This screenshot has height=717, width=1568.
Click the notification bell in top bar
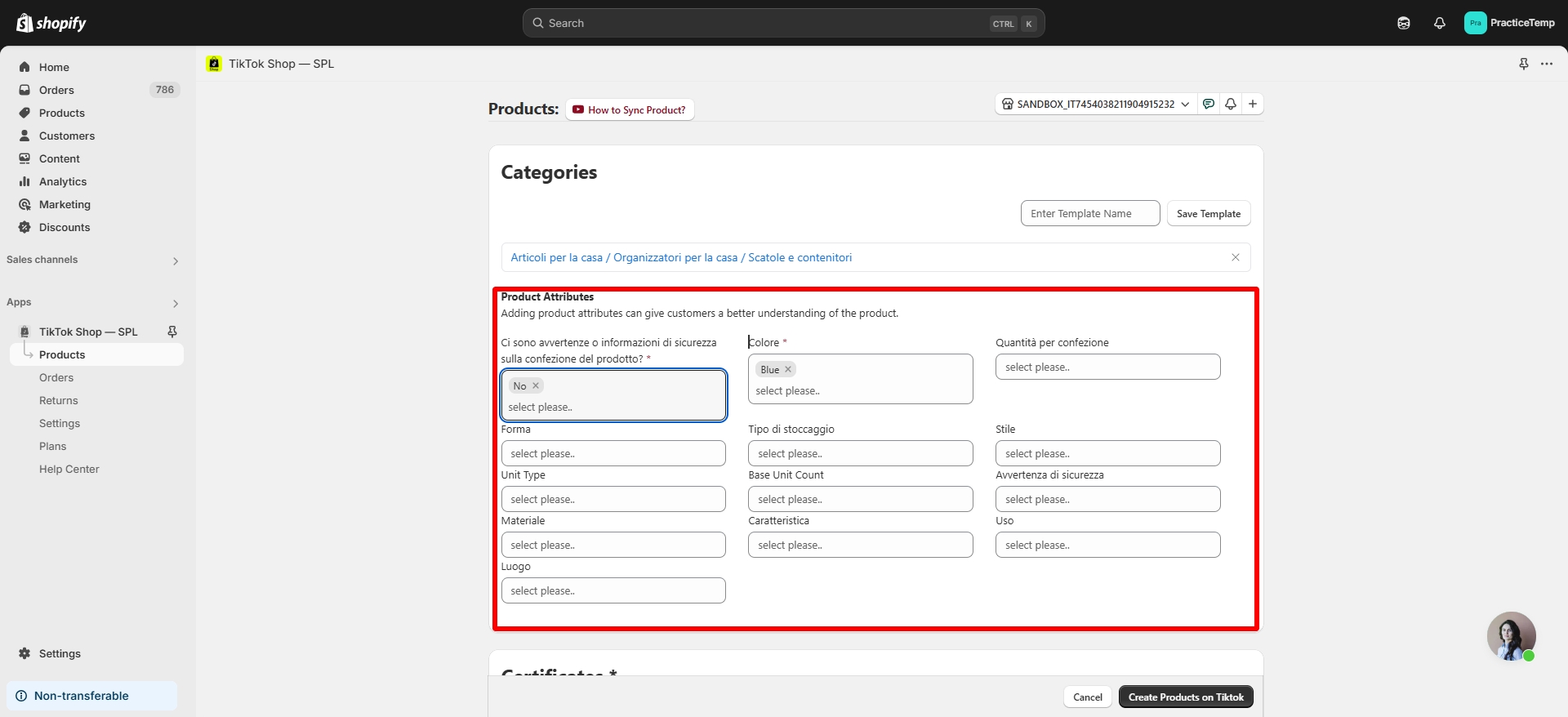pos(1439,23)
